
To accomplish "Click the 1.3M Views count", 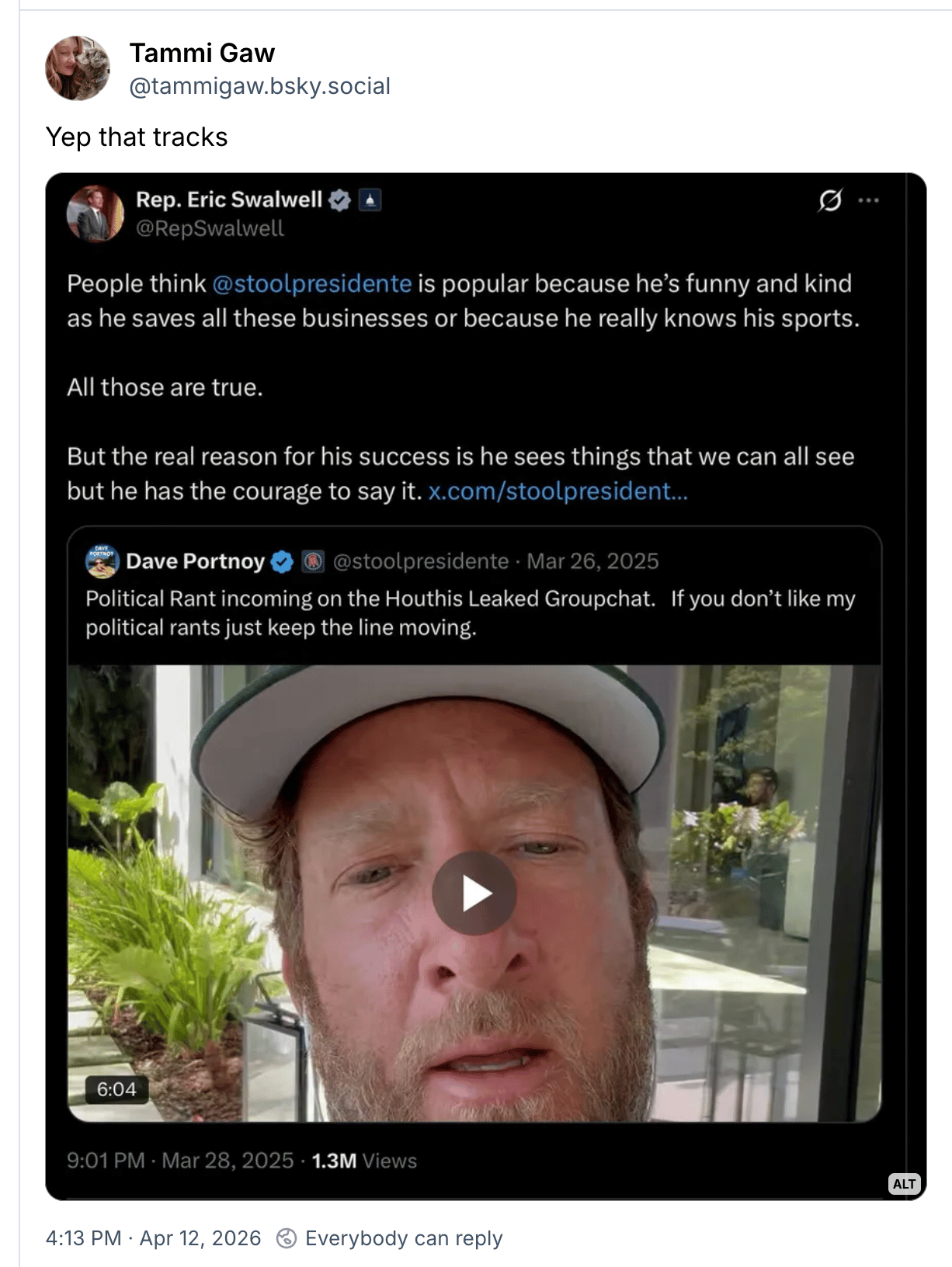I will coord(364,1161).
